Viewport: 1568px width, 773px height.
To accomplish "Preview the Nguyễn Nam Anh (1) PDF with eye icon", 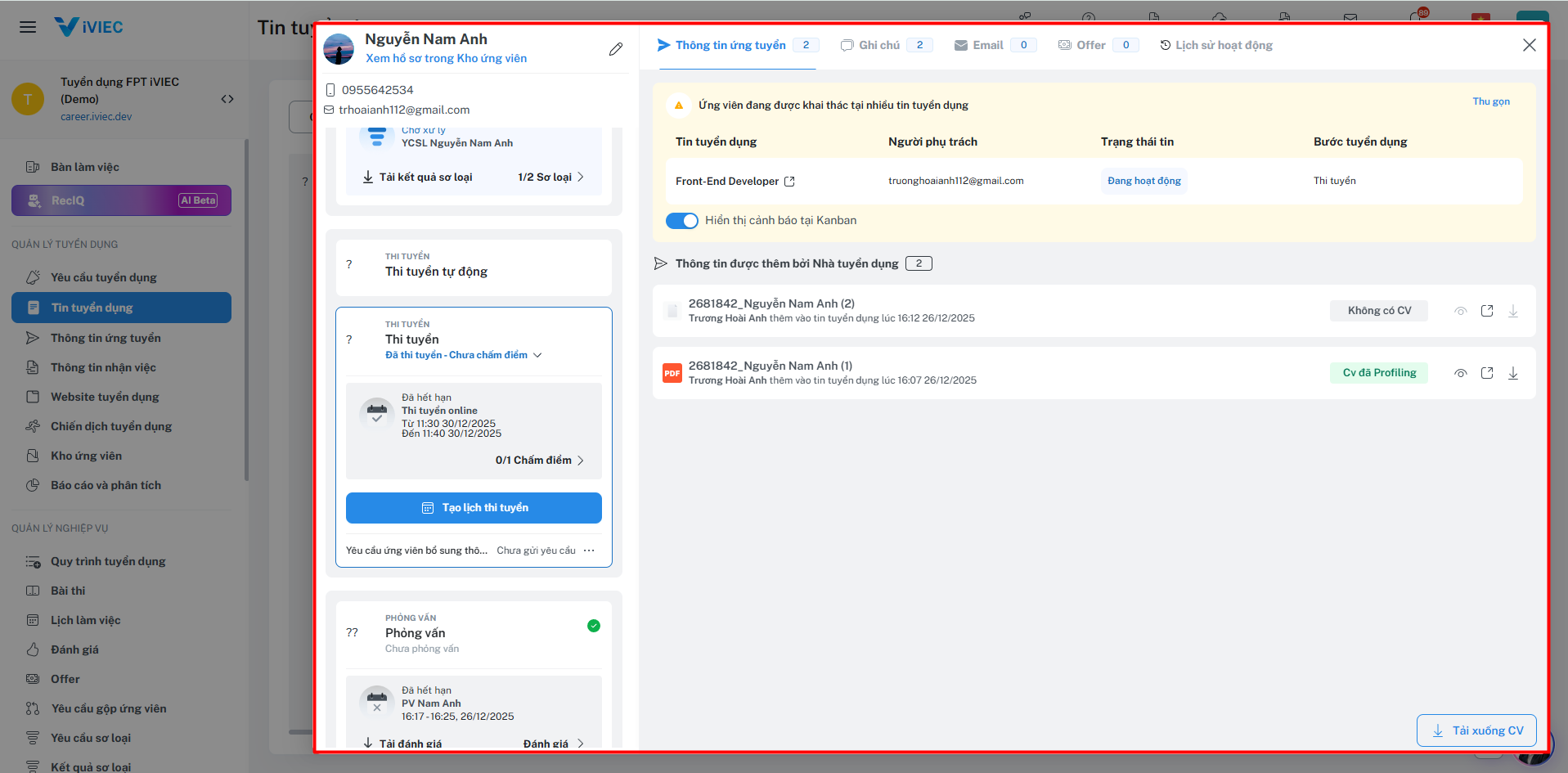I will click(x=1460, y=373).
